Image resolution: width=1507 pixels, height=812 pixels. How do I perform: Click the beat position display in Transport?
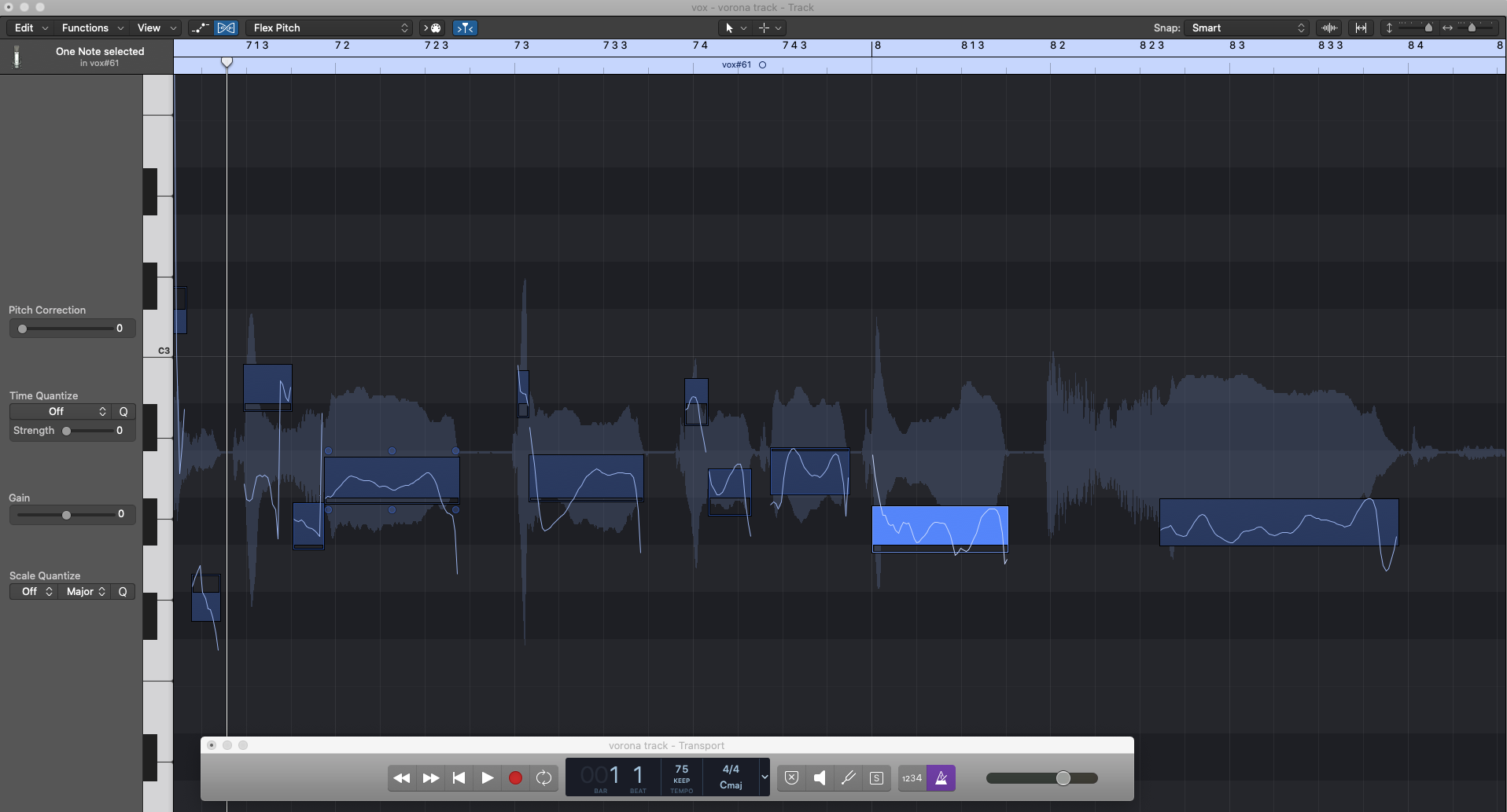[638, 777]
